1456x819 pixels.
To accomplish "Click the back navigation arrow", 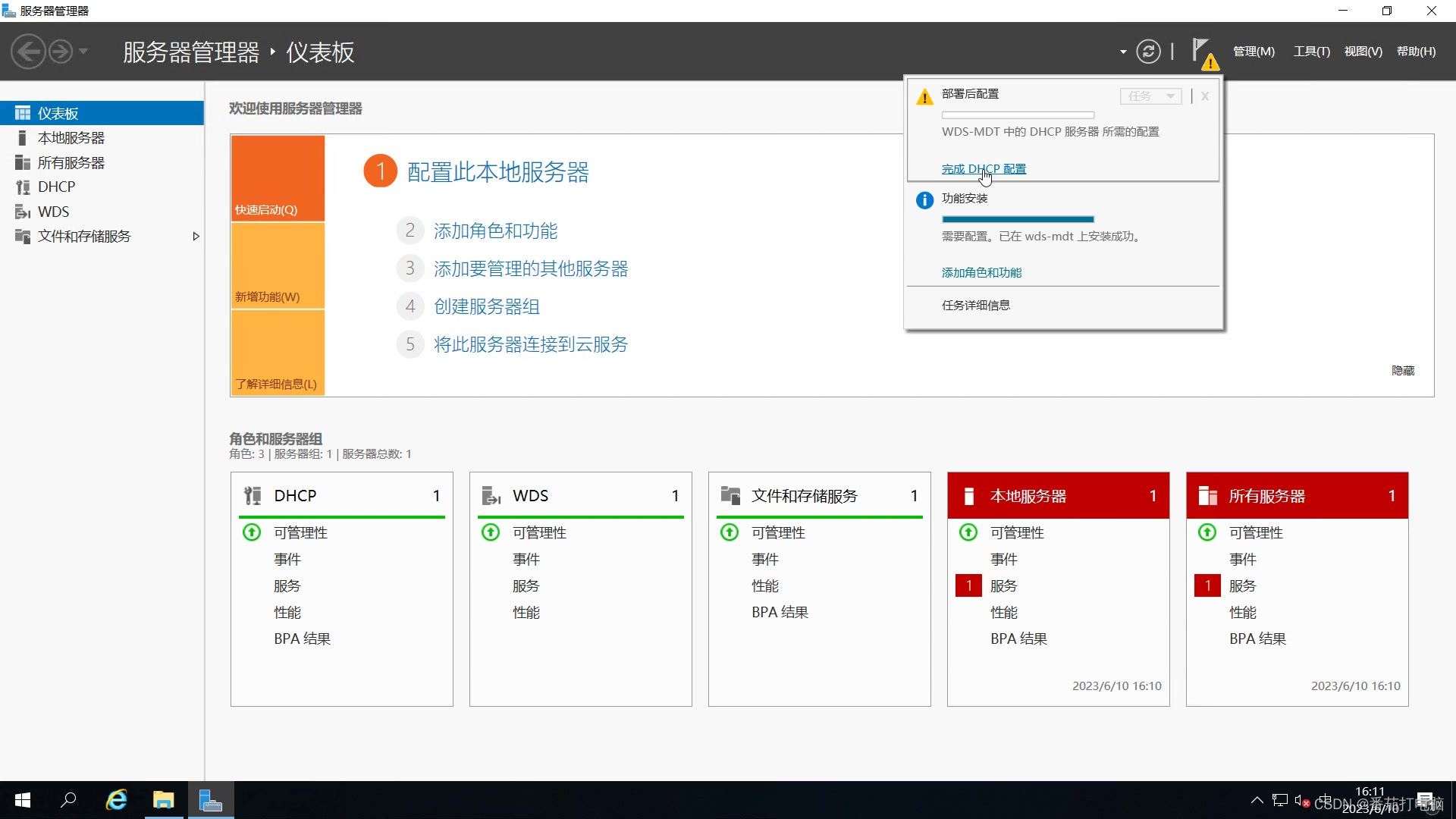I will pyautogui.click(x=29, y=52).
